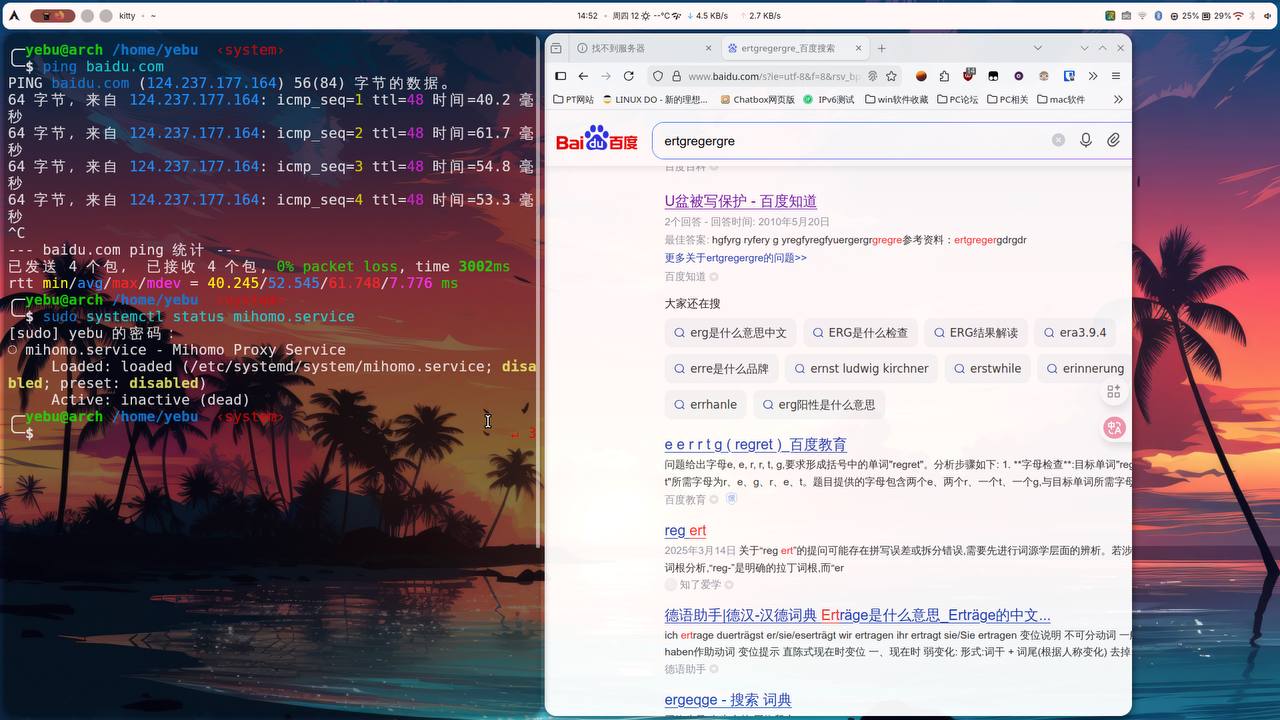Open the PT网站 bookmarks folder

573,100
